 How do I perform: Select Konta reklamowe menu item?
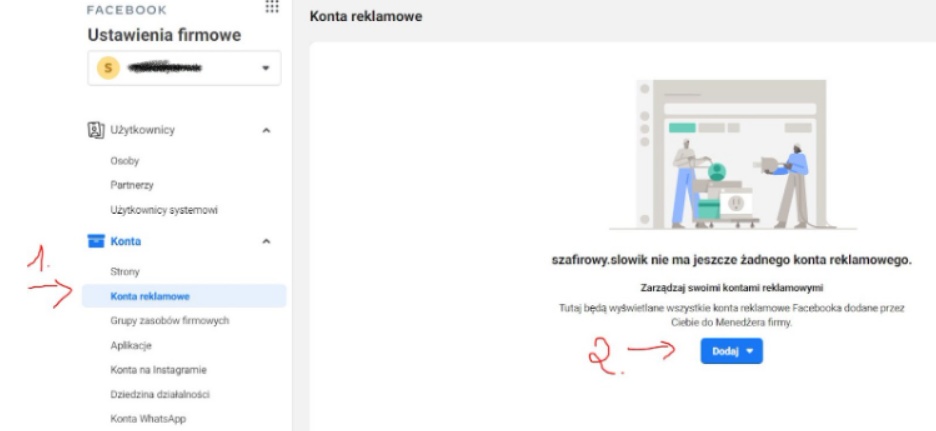click(x=184, y=296)
